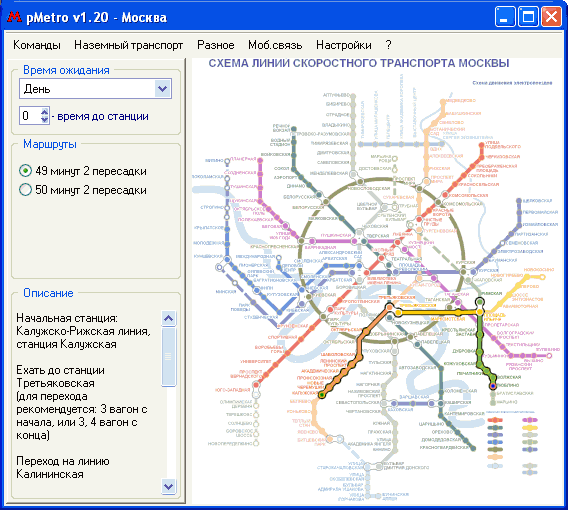Screen dimensions: 568x510
Task: Click the red Парк культуры station dot
Action: [330, 310]
